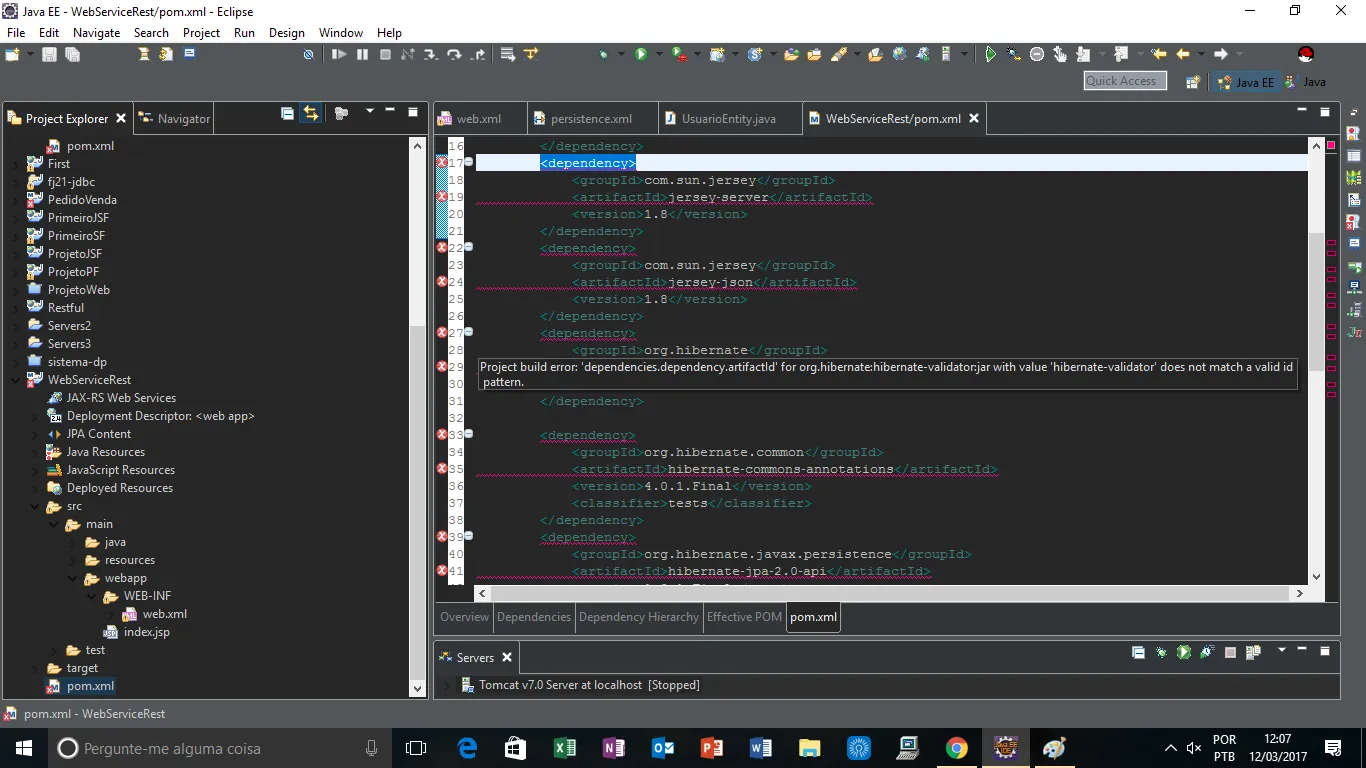Start server in debug mode icon

(1161, 653)
